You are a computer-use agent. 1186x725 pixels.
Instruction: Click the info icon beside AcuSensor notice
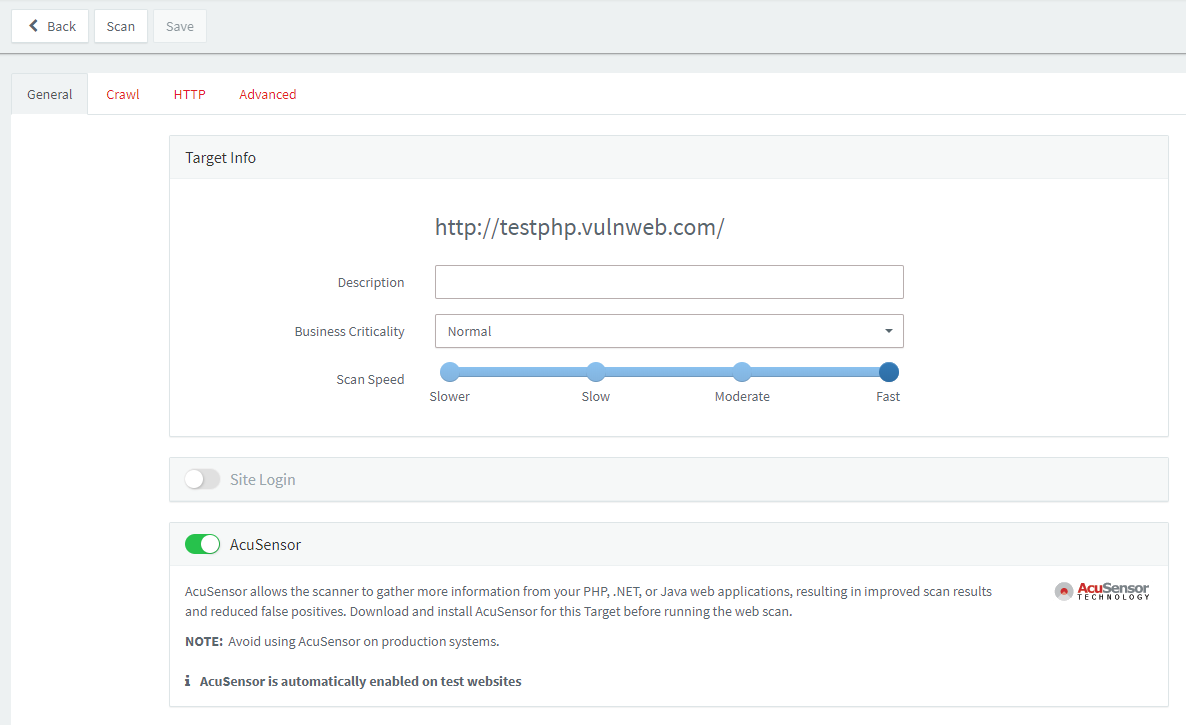188,681
